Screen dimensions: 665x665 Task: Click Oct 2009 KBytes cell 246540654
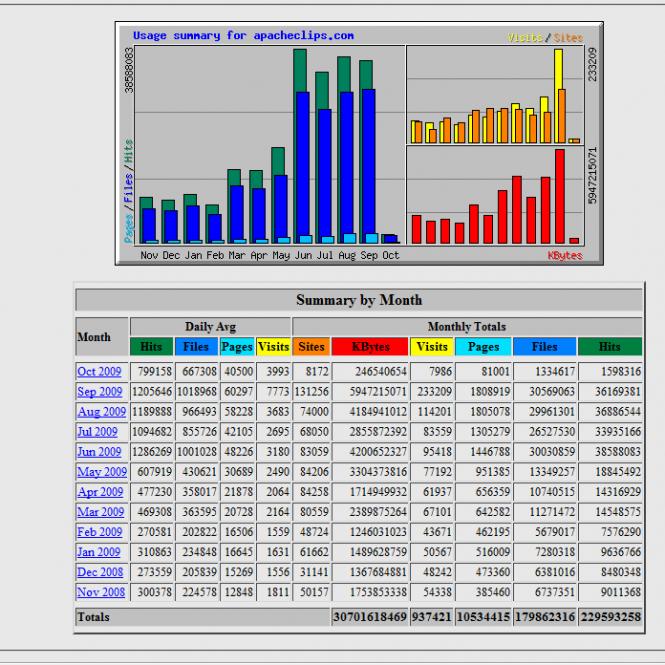point(370,372)
